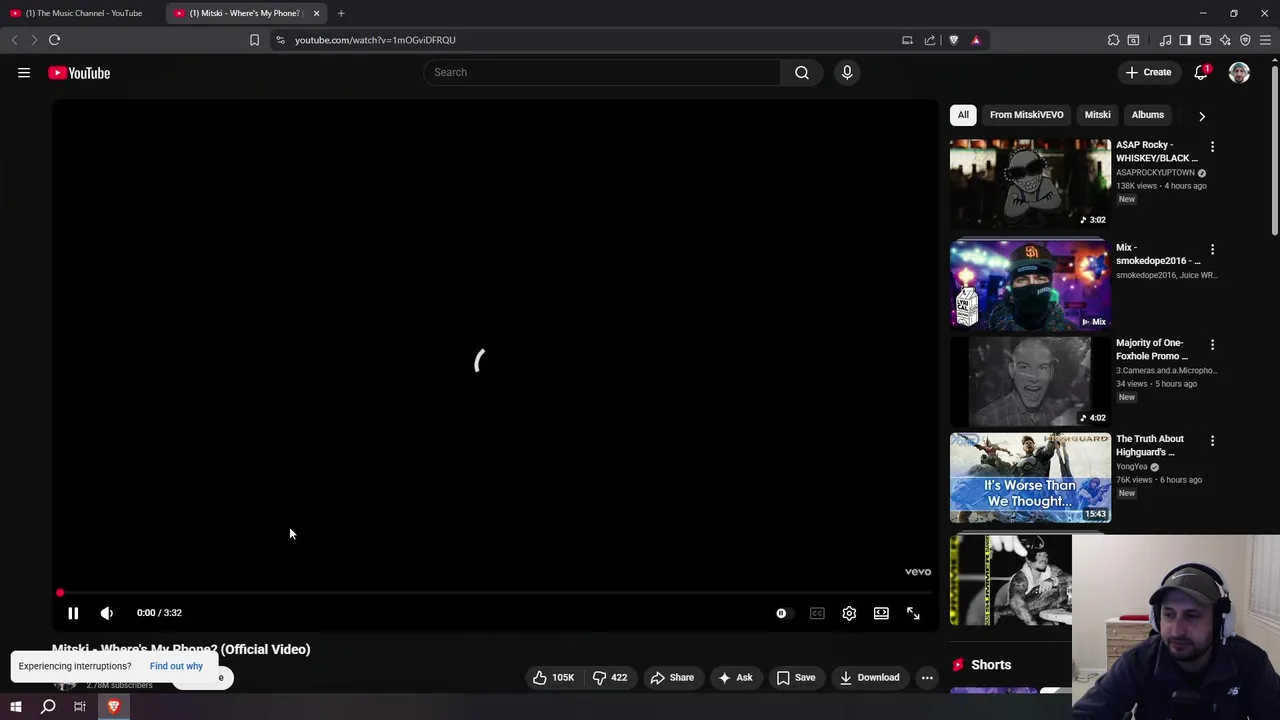
Task: Open options menu for Majority of One-Foxhole
Action: pyautogui.click(x=1212, y=345)
